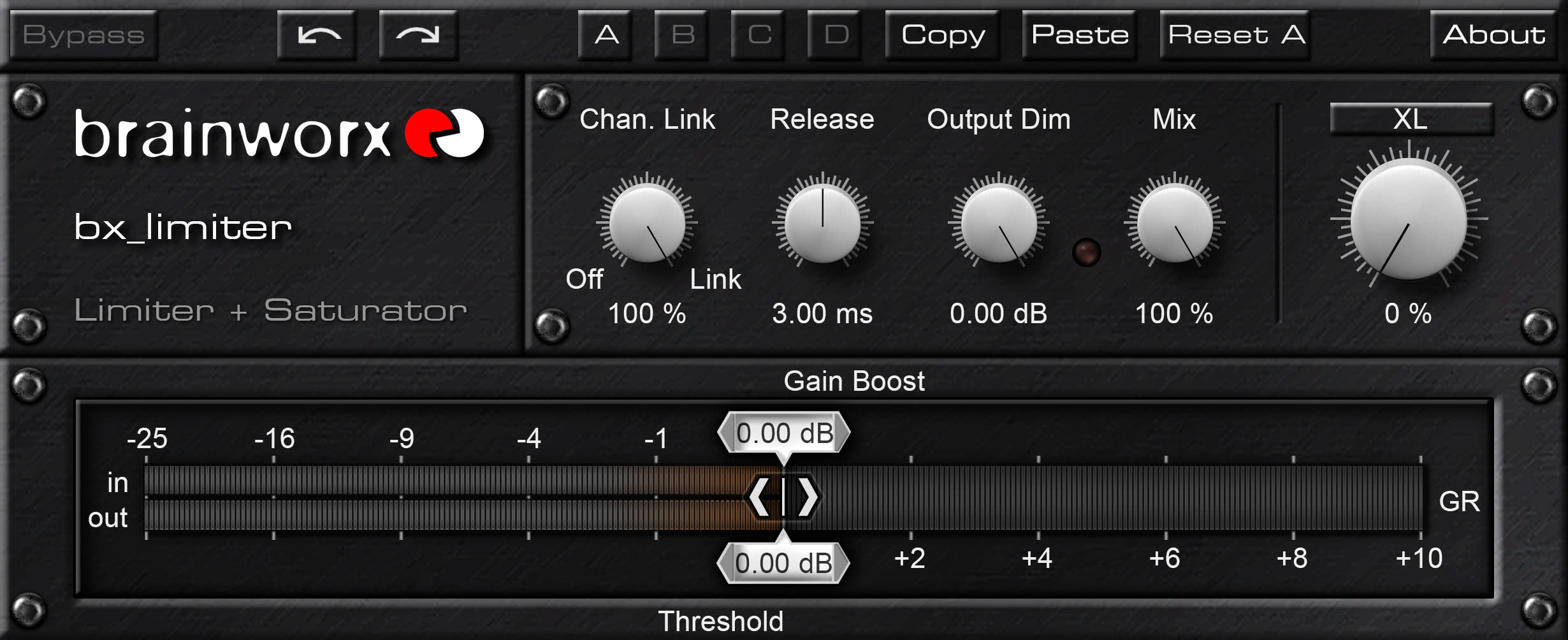Select preset slot D
This screenshot has width=1568, height=640.
click(835, 35)
